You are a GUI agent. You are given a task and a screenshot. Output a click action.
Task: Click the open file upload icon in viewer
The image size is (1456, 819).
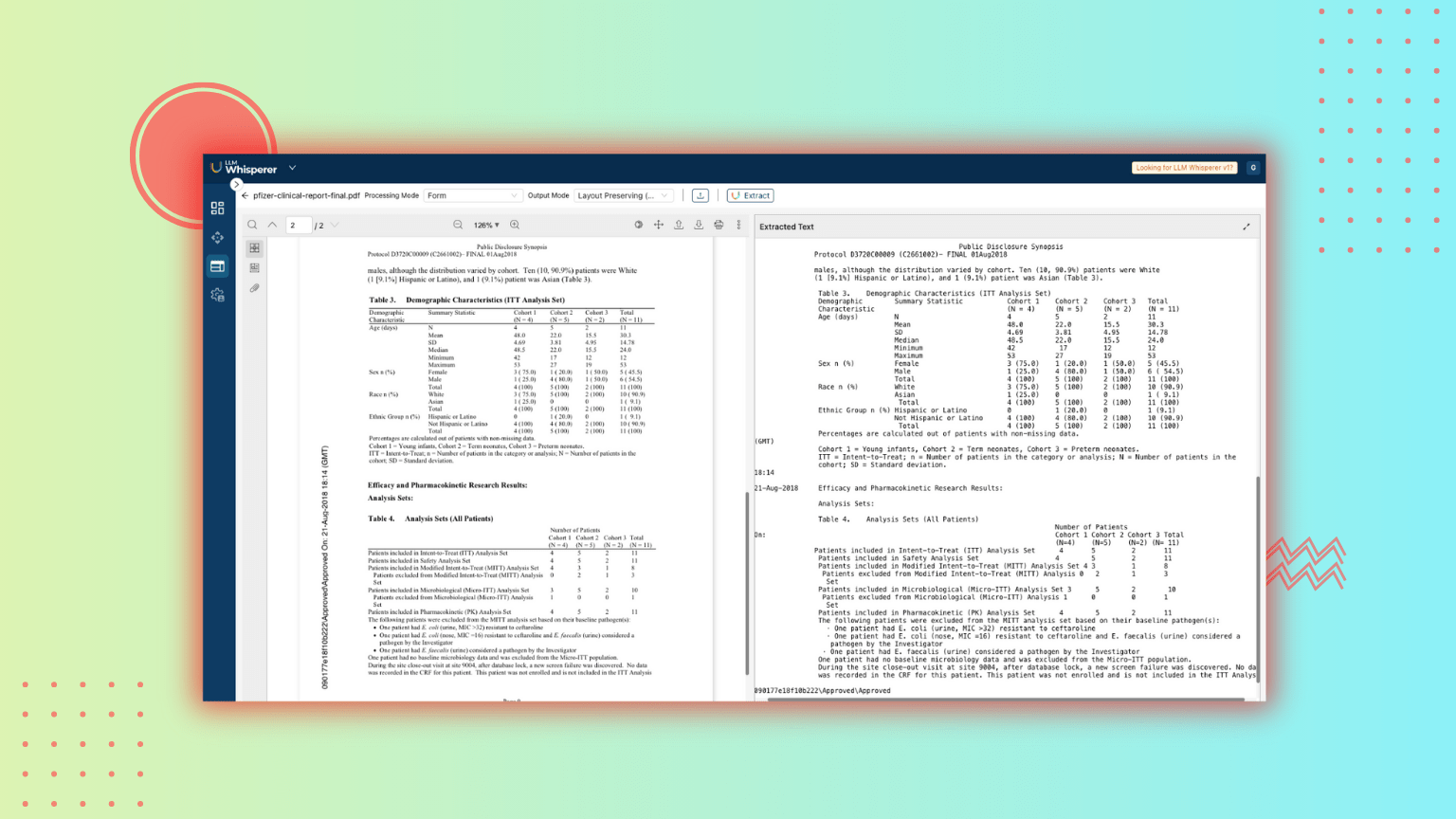(679, 225)
